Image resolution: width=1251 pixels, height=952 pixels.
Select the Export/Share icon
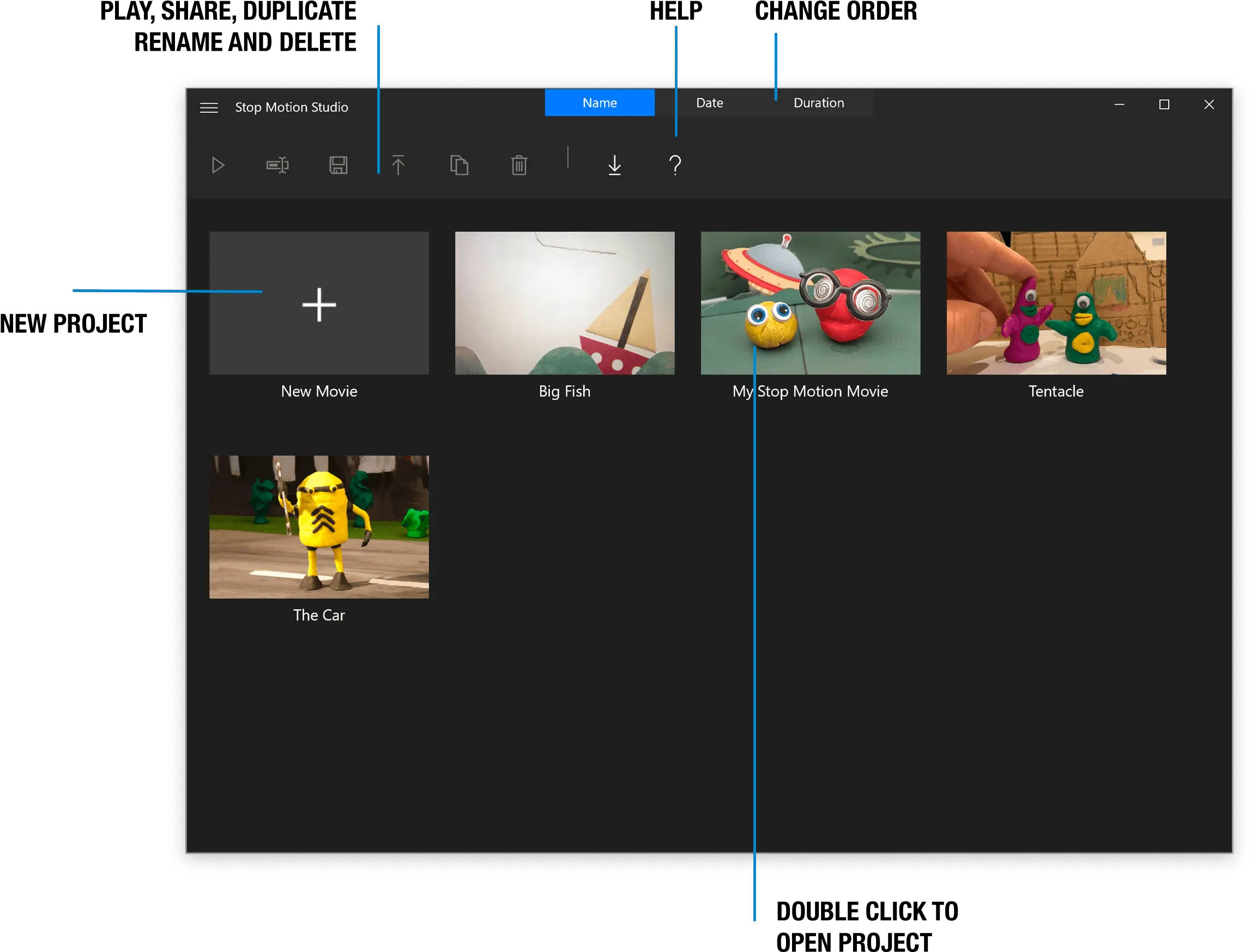coord(398,164)
